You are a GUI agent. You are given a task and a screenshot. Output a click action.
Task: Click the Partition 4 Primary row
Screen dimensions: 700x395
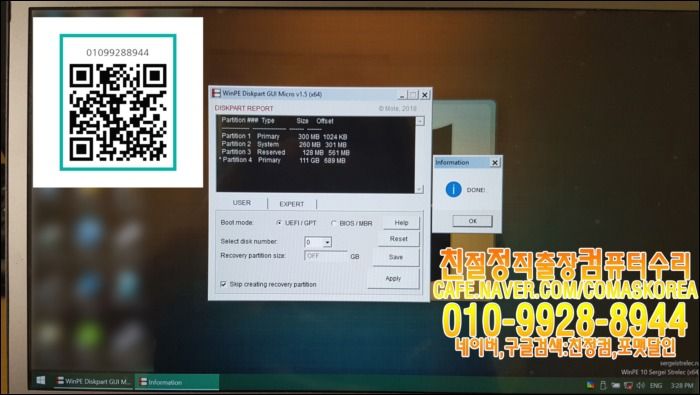click(283, 160)
